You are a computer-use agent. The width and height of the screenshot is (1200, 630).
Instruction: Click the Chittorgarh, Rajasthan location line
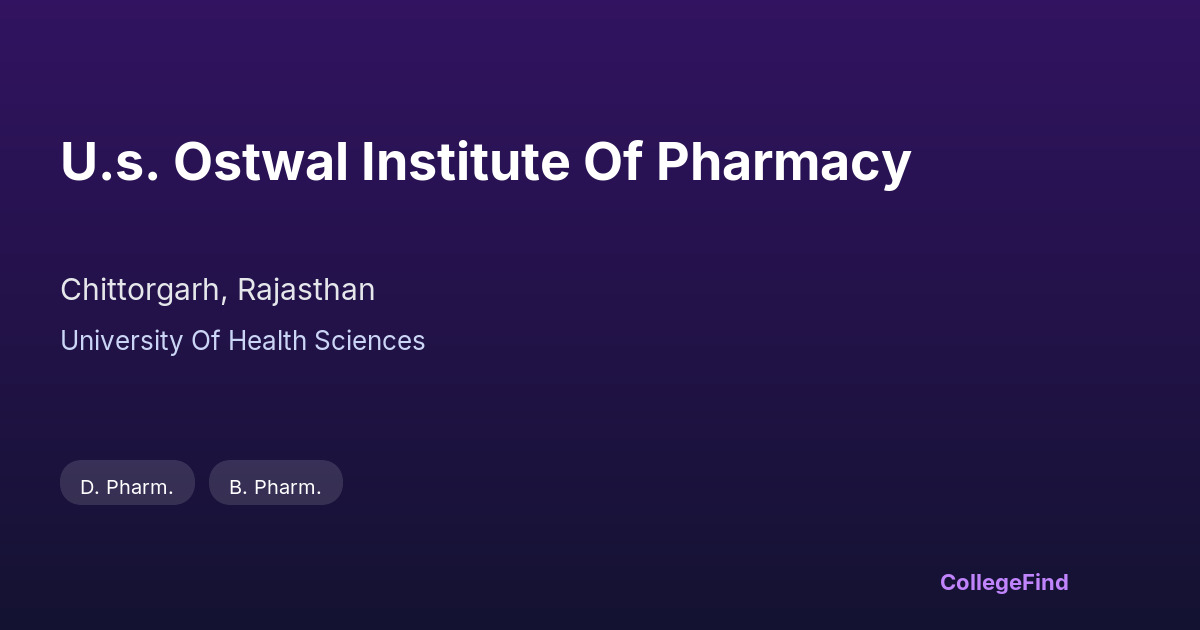[217, 290]
